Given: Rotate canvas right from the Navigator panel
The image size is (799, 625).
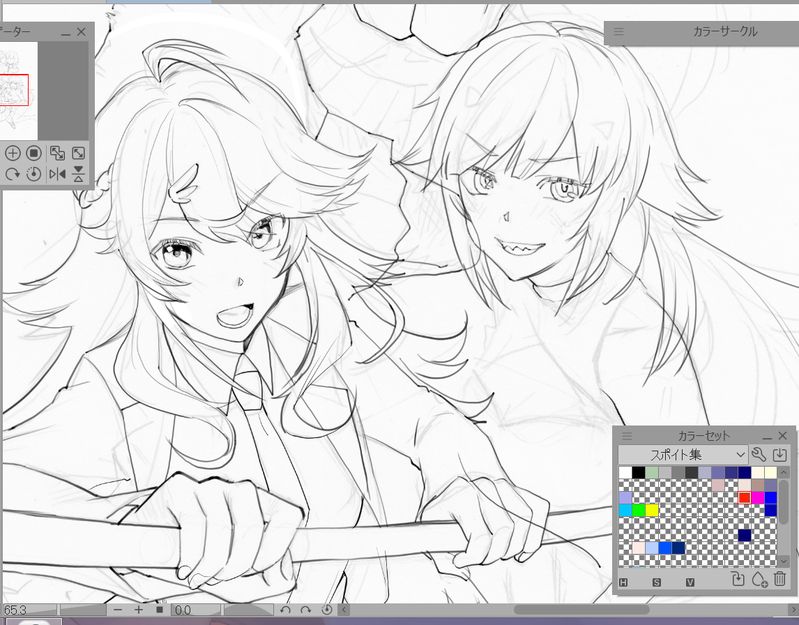Looking at the screenshot, I should click(12, 174).
